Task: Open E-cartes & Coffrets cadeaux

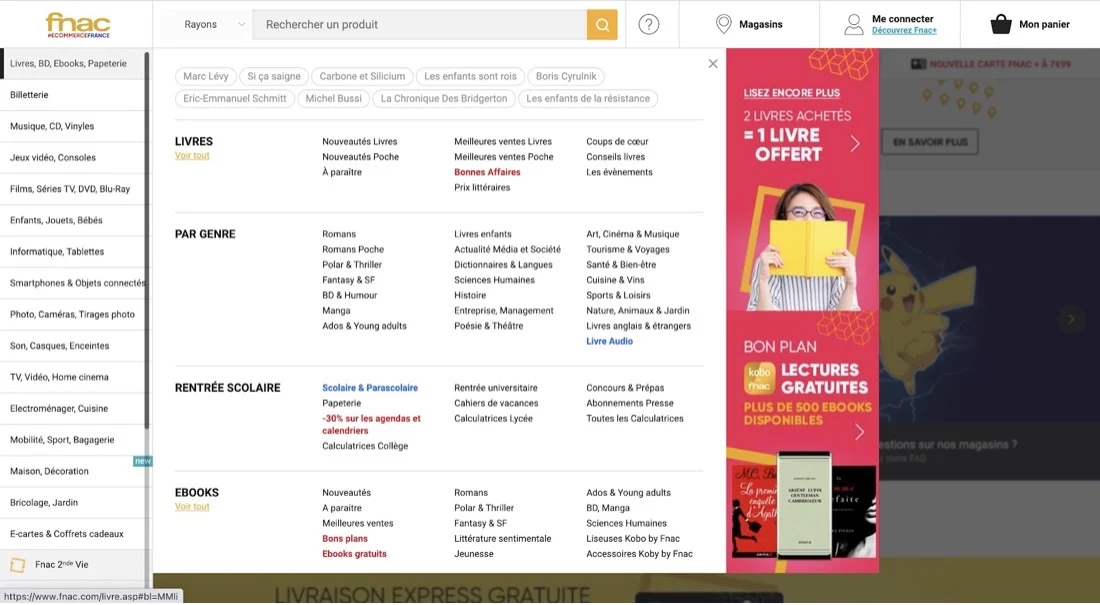Action: point(75,534)
